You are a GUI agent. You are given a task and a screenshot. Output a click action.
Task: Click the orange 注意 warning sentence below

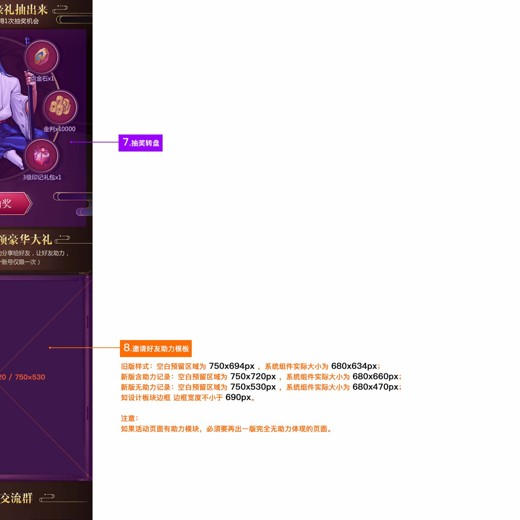pos(226,429)
